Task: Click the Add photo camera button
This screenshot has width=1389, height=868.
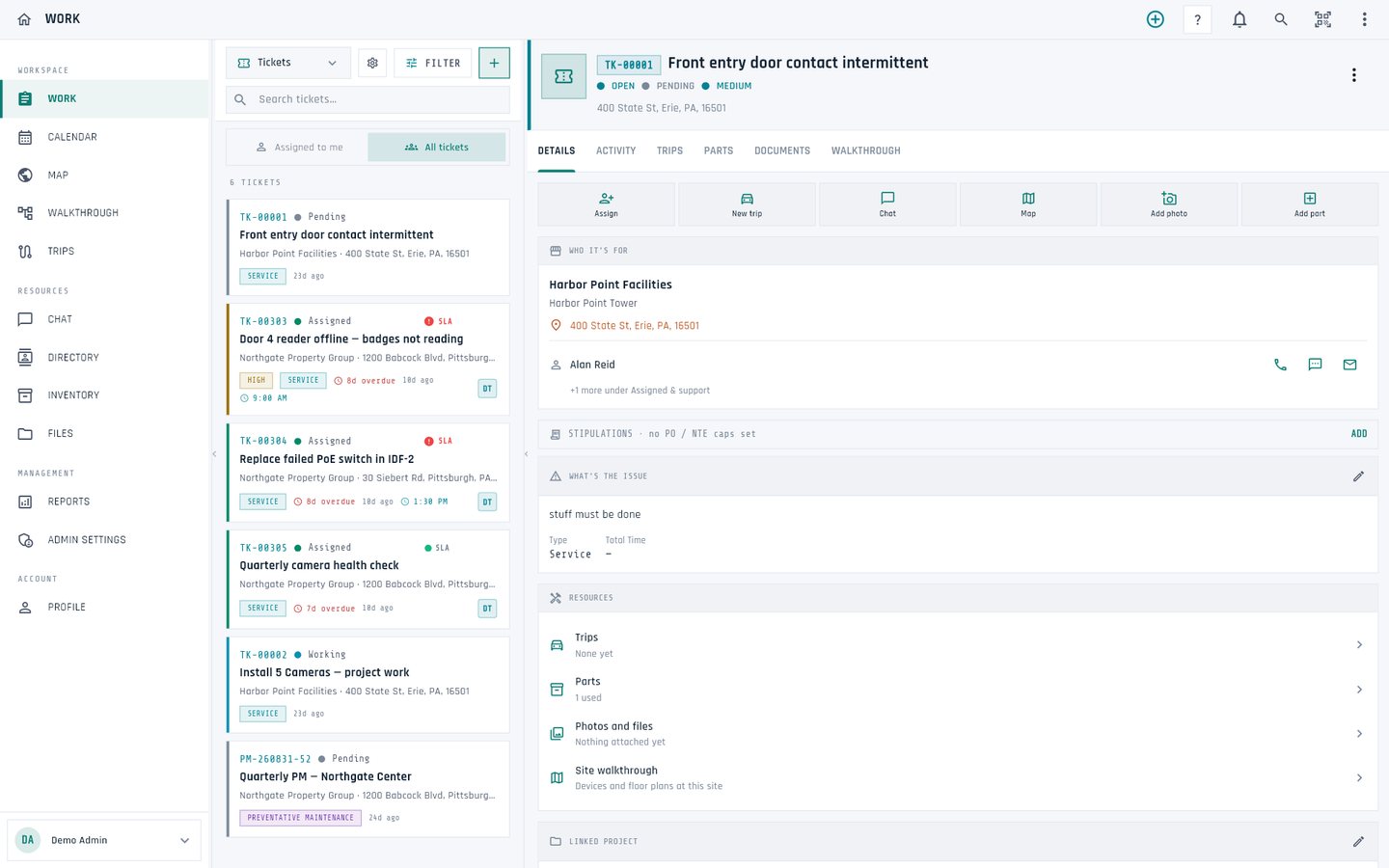Action: click(1169, 204)
